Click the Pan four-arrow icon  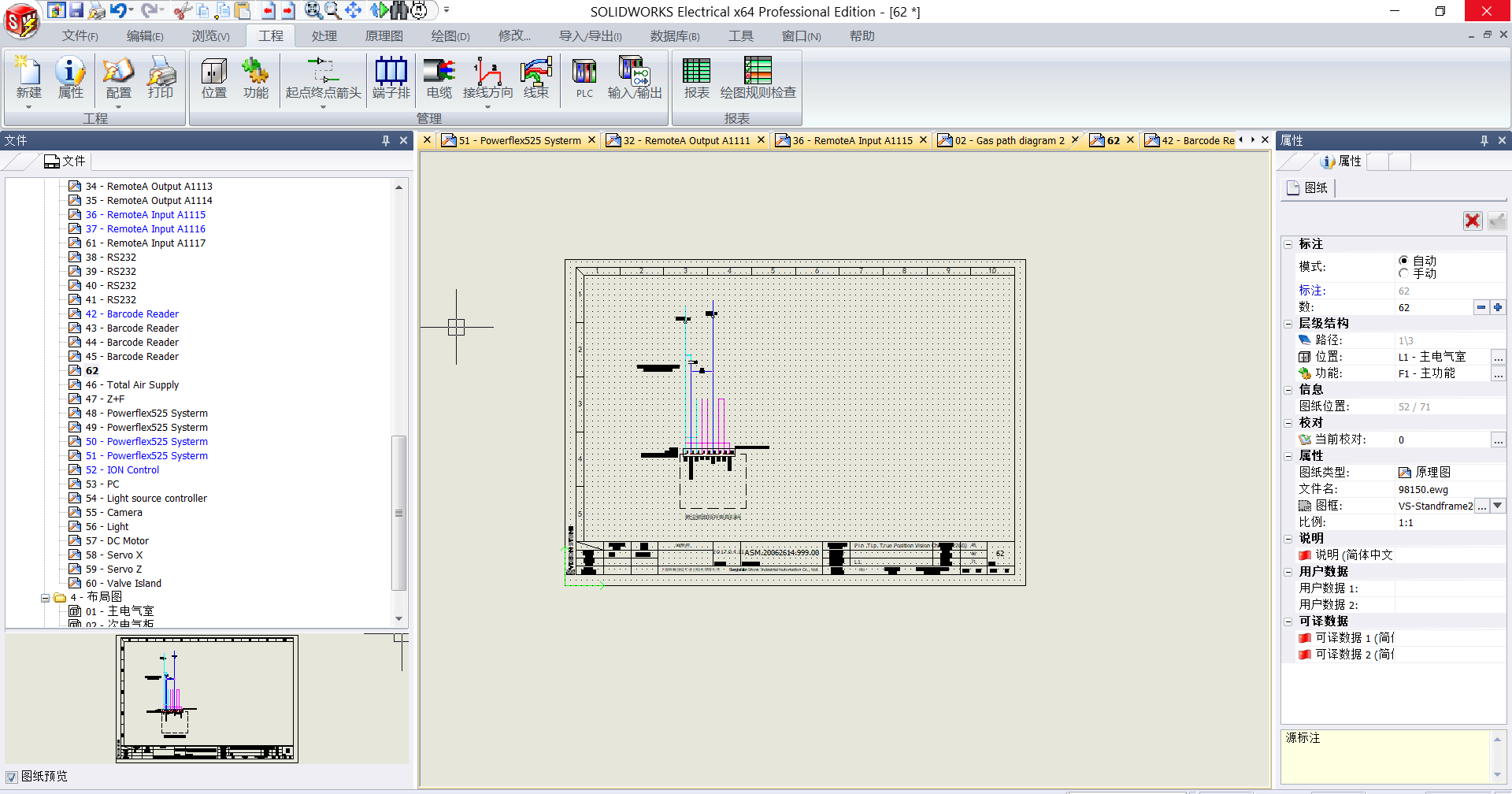coord(354,10)
